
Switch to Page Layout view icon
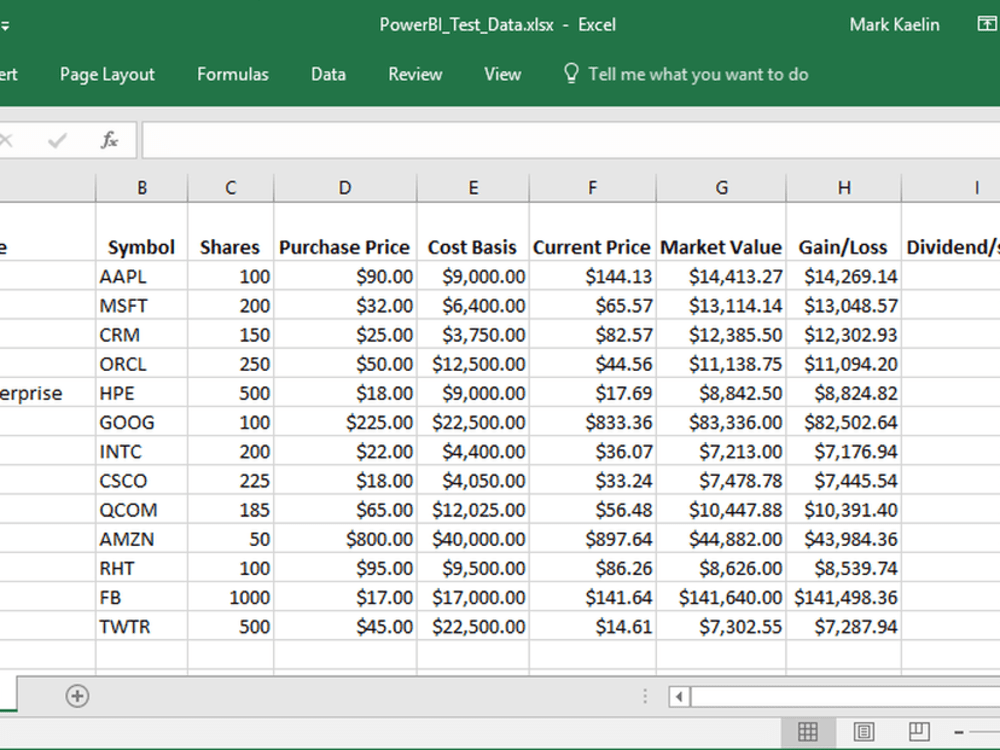pos(864,732)
